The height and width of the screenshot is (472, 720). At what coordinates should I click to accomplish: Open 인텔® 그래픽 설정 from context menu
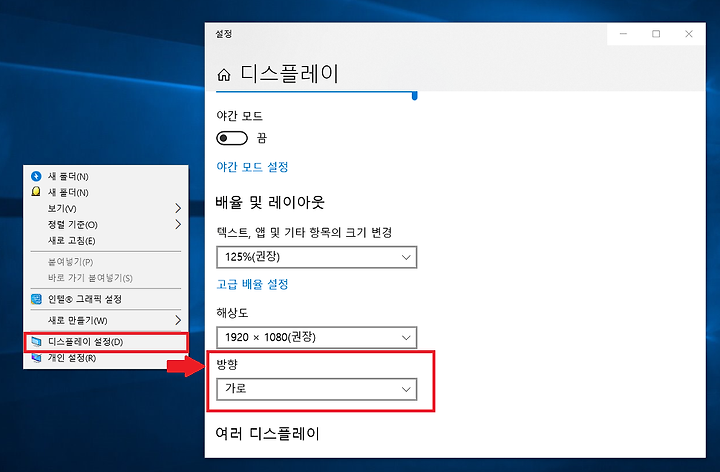(x=106, y=299)
